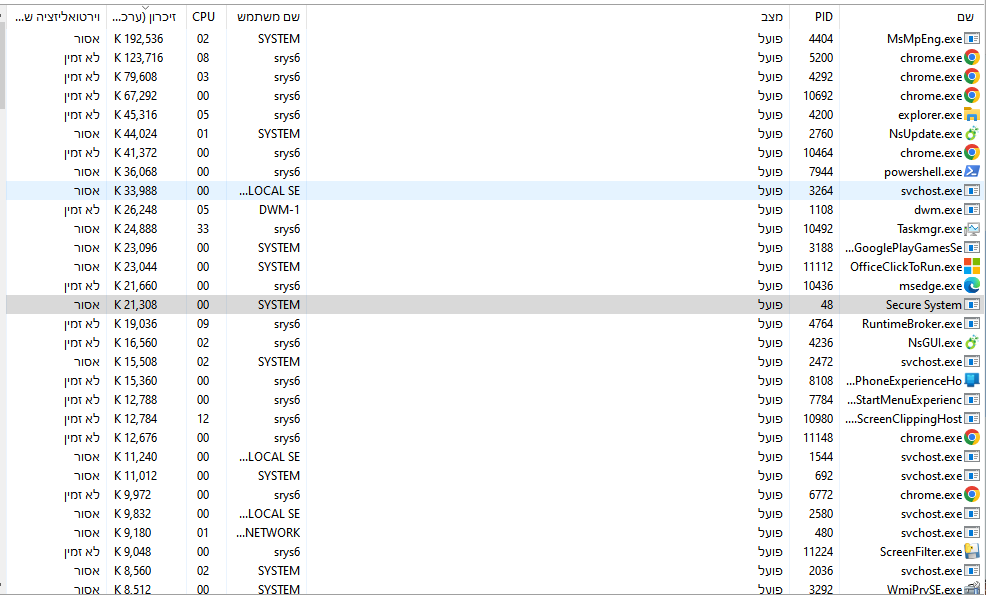The height and width of the screenshot is (595, 986).
Task: Click the שם משתמש username column header
Action: pyautogui.click(x=265, y=17)
